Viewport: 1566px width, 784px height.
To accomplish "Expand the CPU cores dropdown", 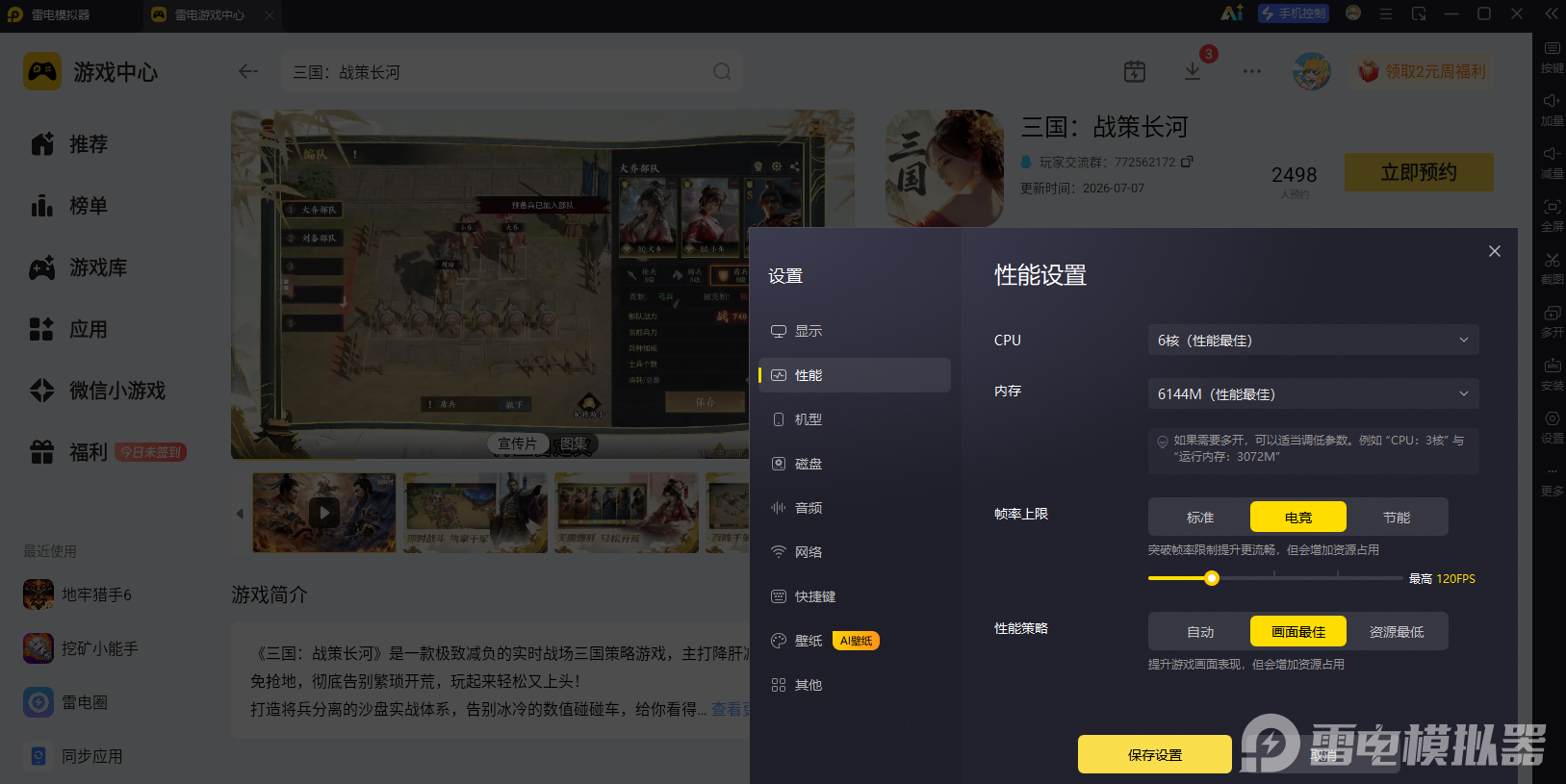I will [1314, 340].
